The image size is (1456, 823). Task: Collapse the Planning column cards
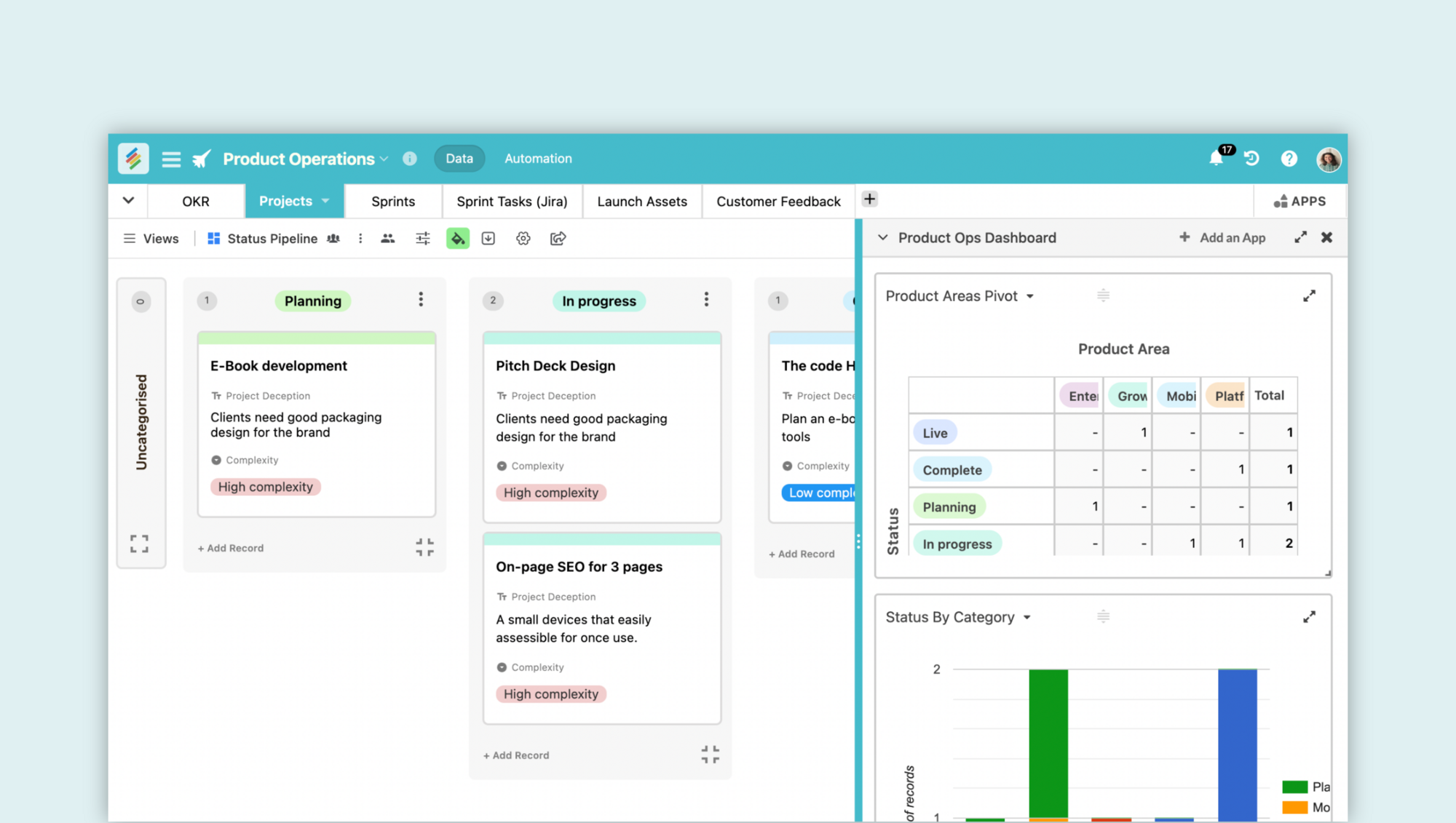[x=424, y=547]
